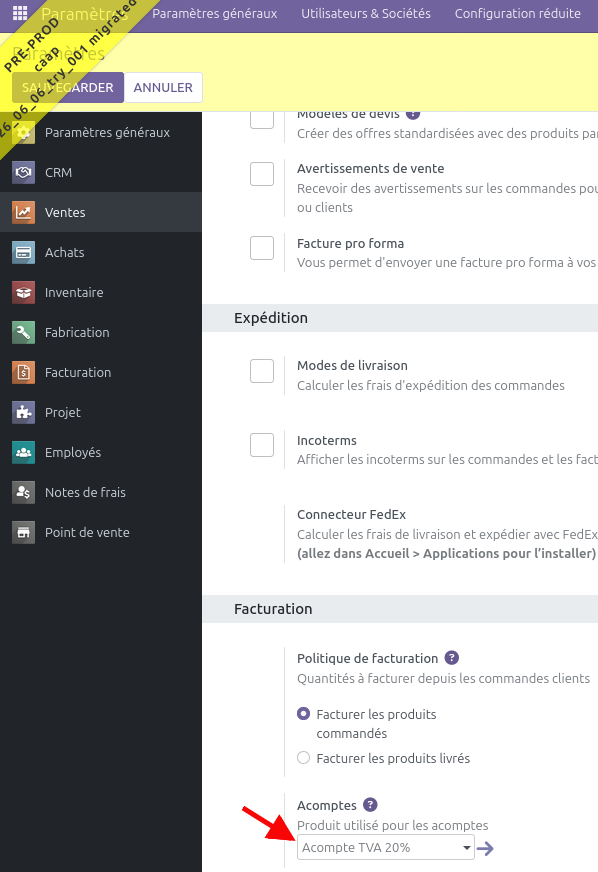Click the Sauvegarder button
Viewport: 598px width, 872px height.
coord(68,87)
